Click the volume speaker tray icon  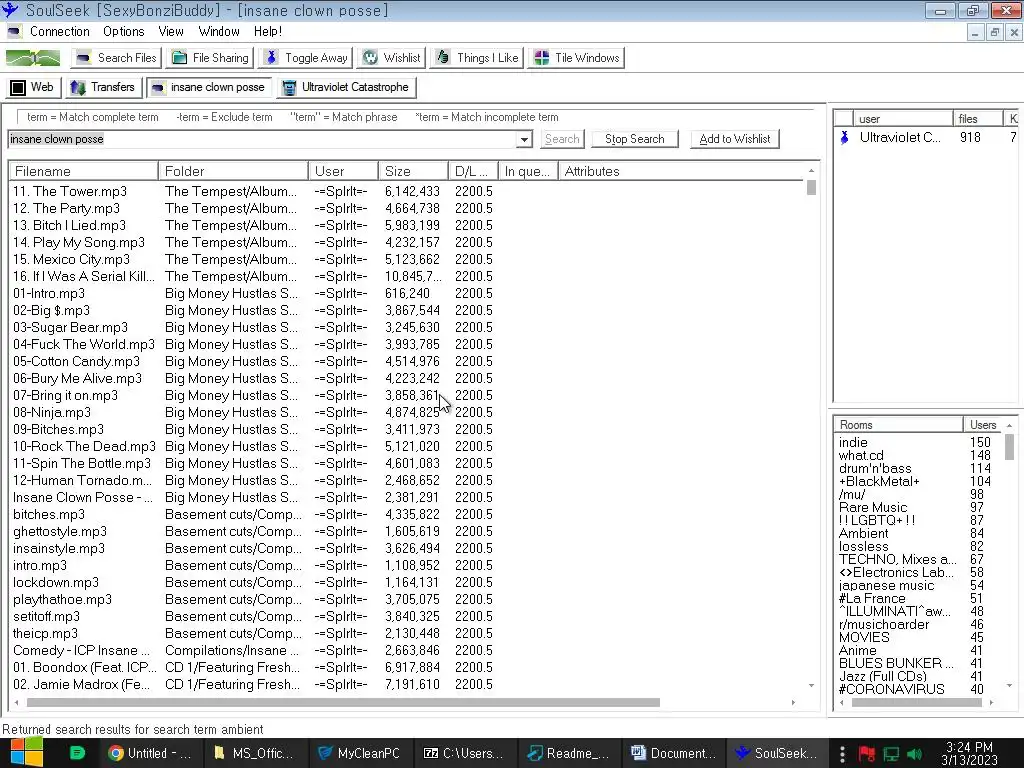pos(915,754)
